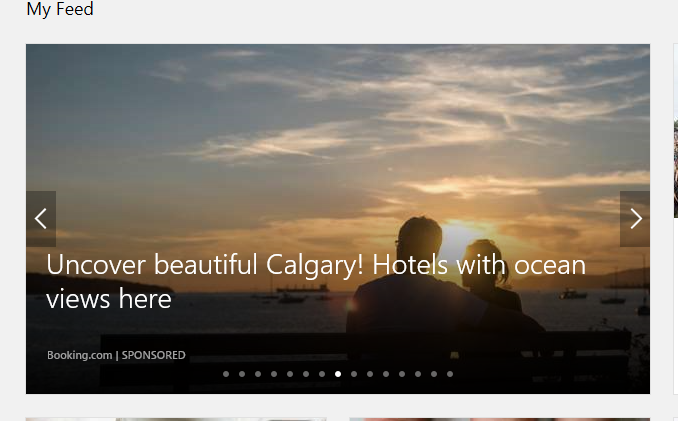Screen dimensions: 678x421
Task: Jump to the second carousel dot
Action: pyautogui.click(x=242, y=374)
